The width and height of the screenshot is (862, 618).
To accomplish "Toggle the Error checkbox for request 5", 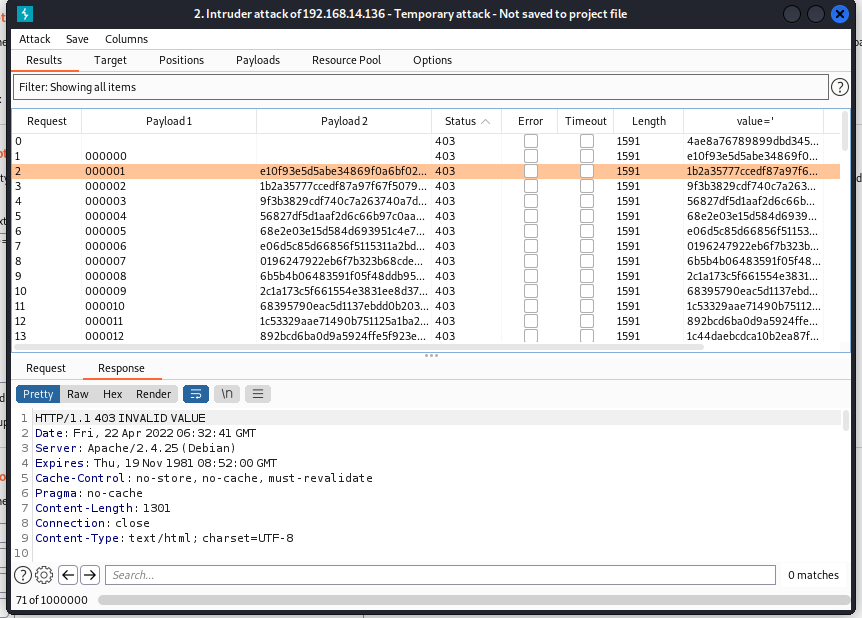I will coord(531,216).
